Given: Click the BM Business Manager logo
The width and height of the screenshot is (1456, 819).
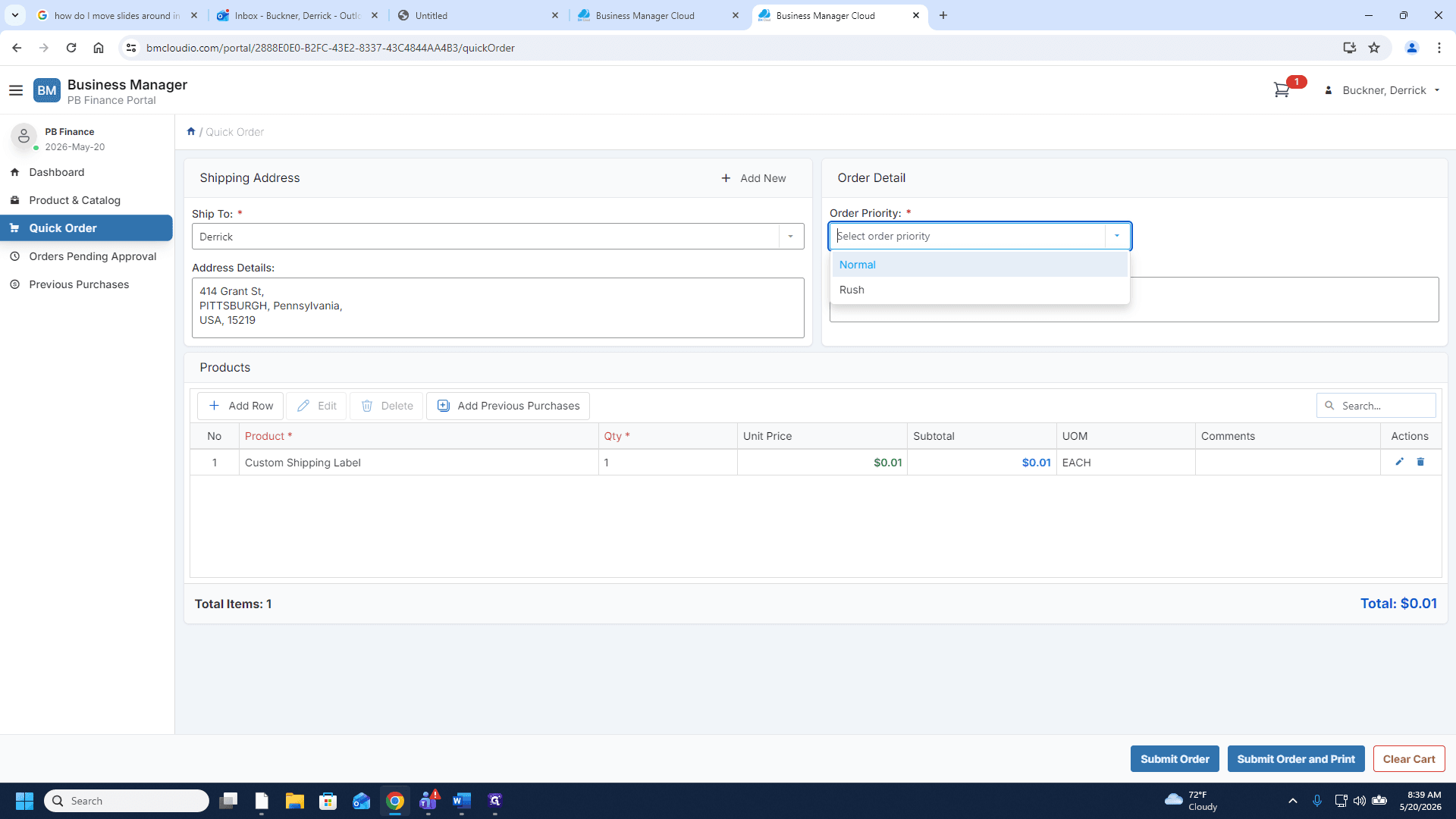Looking at the screenshot, I should pyautogui.click(x=47, y=90).
